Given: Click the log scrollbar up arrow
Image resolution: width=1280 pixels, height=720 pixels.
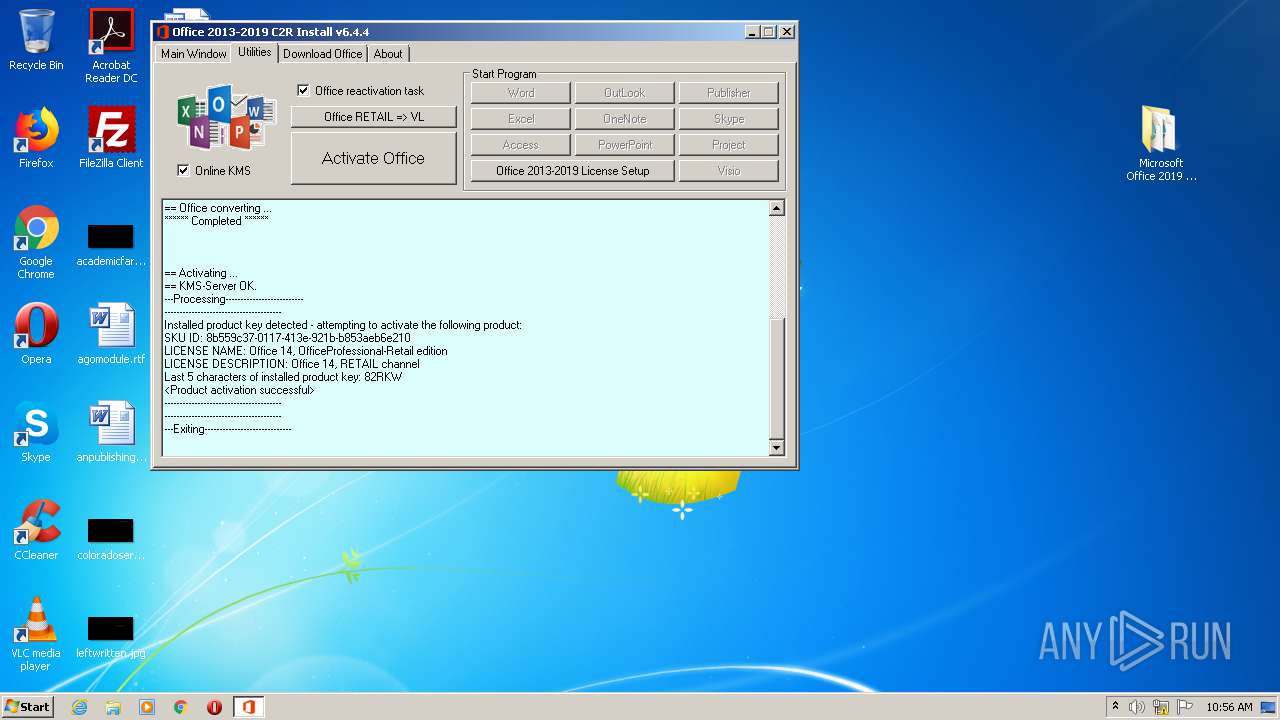Looking at the screenshot, I should pos(777,208).
